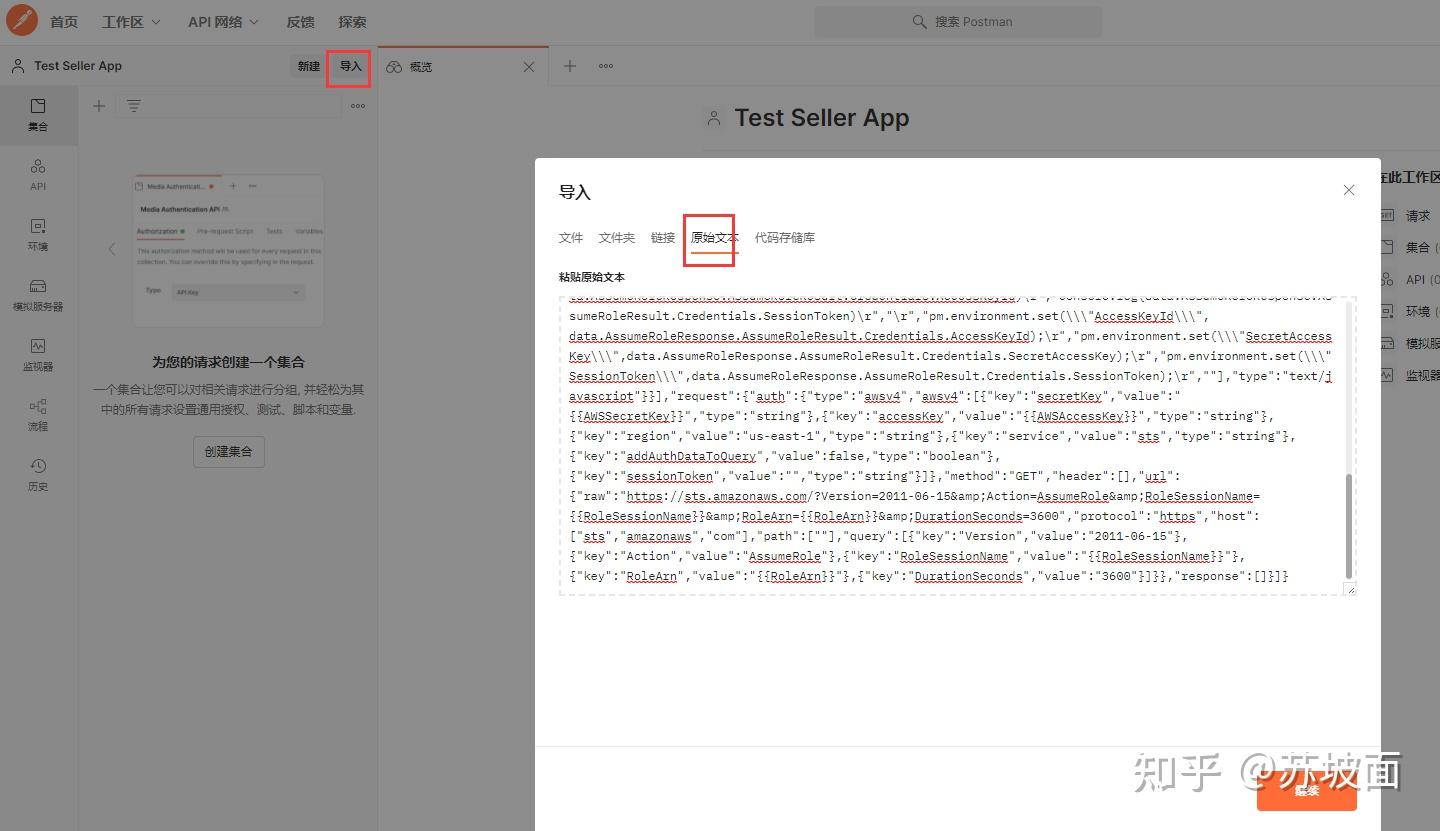Click the user icon beside Test Seller App in sidebar
The image size is (1440, 831).
(x=18, y=66)
